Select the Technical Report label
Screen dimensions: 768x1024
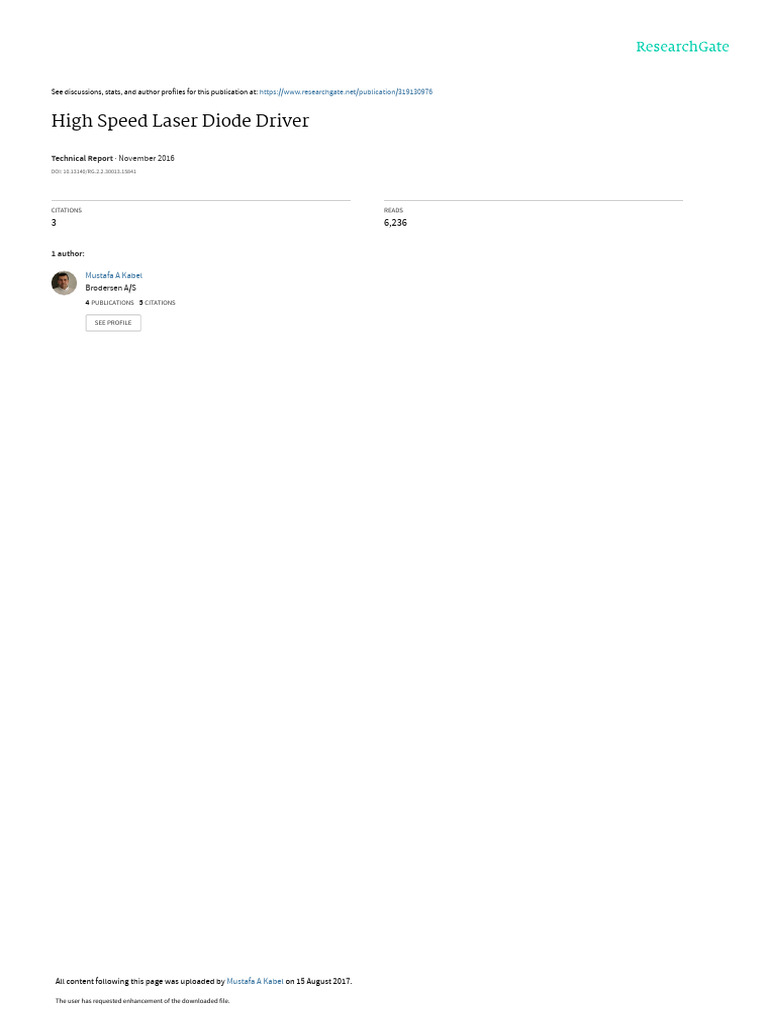[82, 158]
